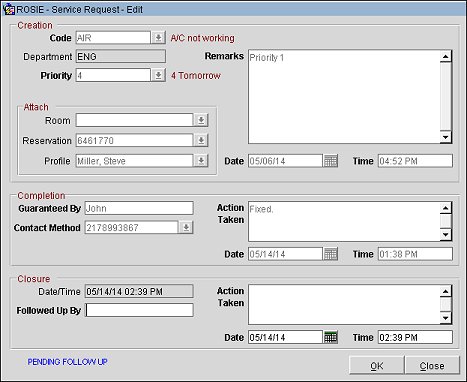Click the Completion Time field 01:38 PM
Viewport: 467px width, 382px height.
(x=415, y=254)
